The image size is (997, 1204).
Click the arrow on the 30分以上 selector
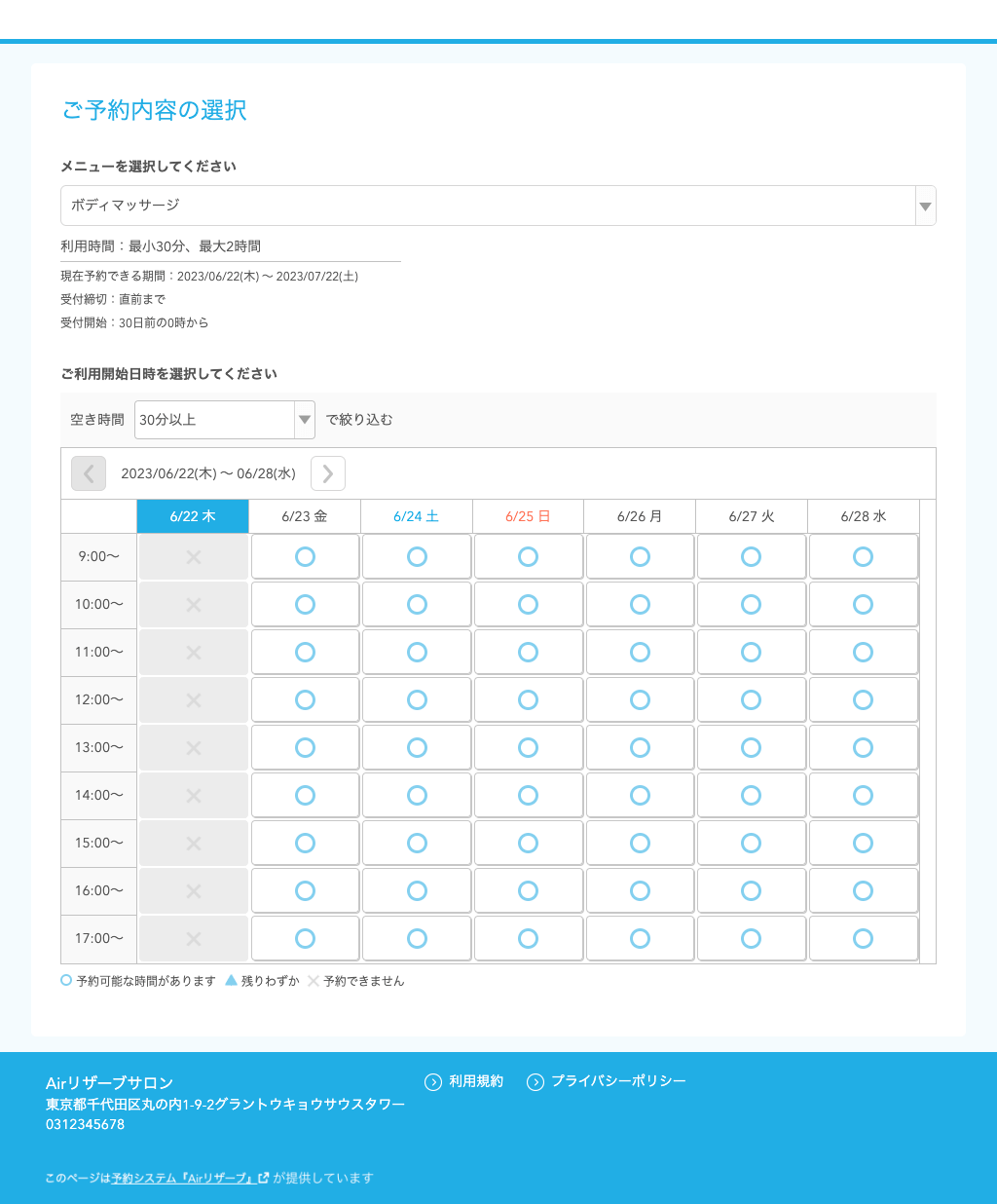tap(304, 420)
